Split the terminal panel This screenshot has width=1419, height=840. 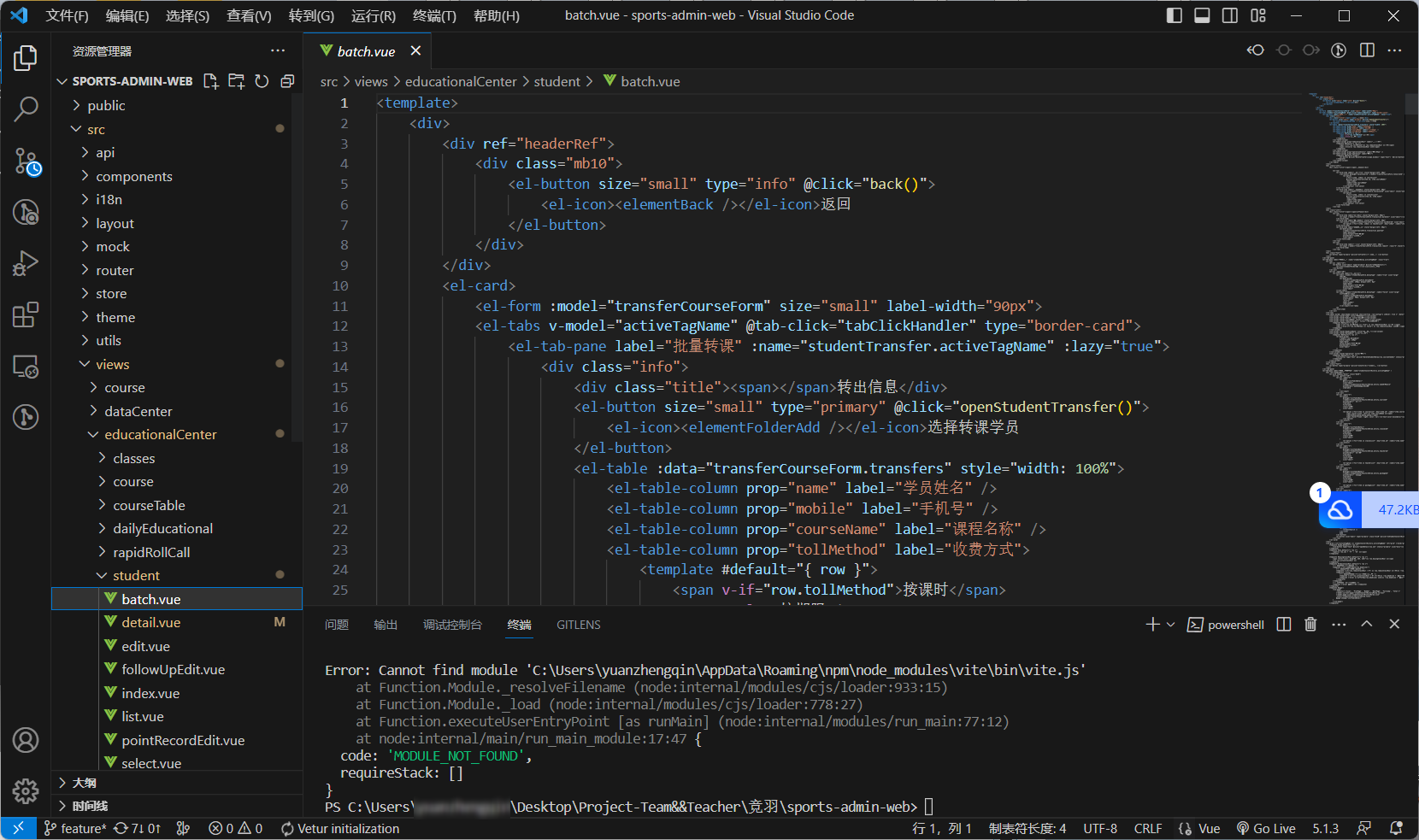pos(1283,625)
